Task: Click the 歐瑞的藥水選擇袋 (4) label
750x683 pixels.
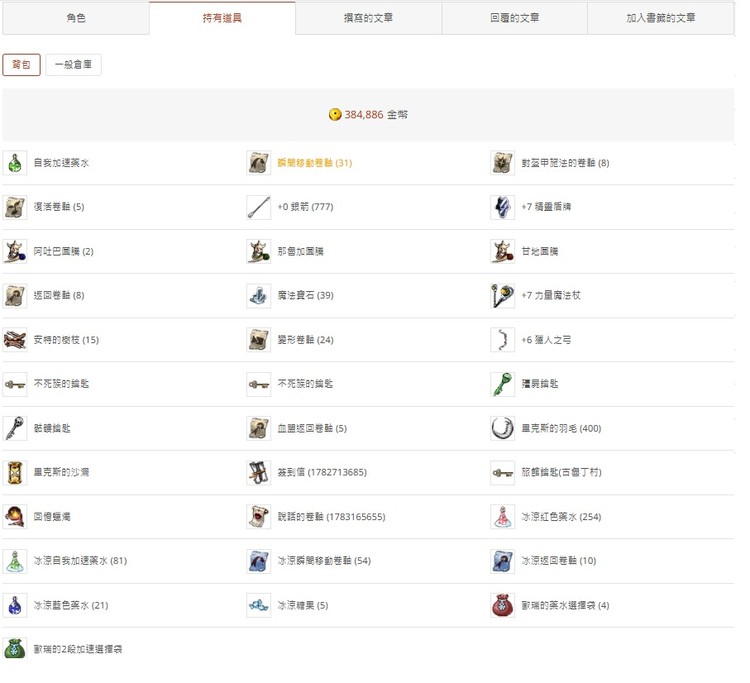Action: tap(565, 606)
